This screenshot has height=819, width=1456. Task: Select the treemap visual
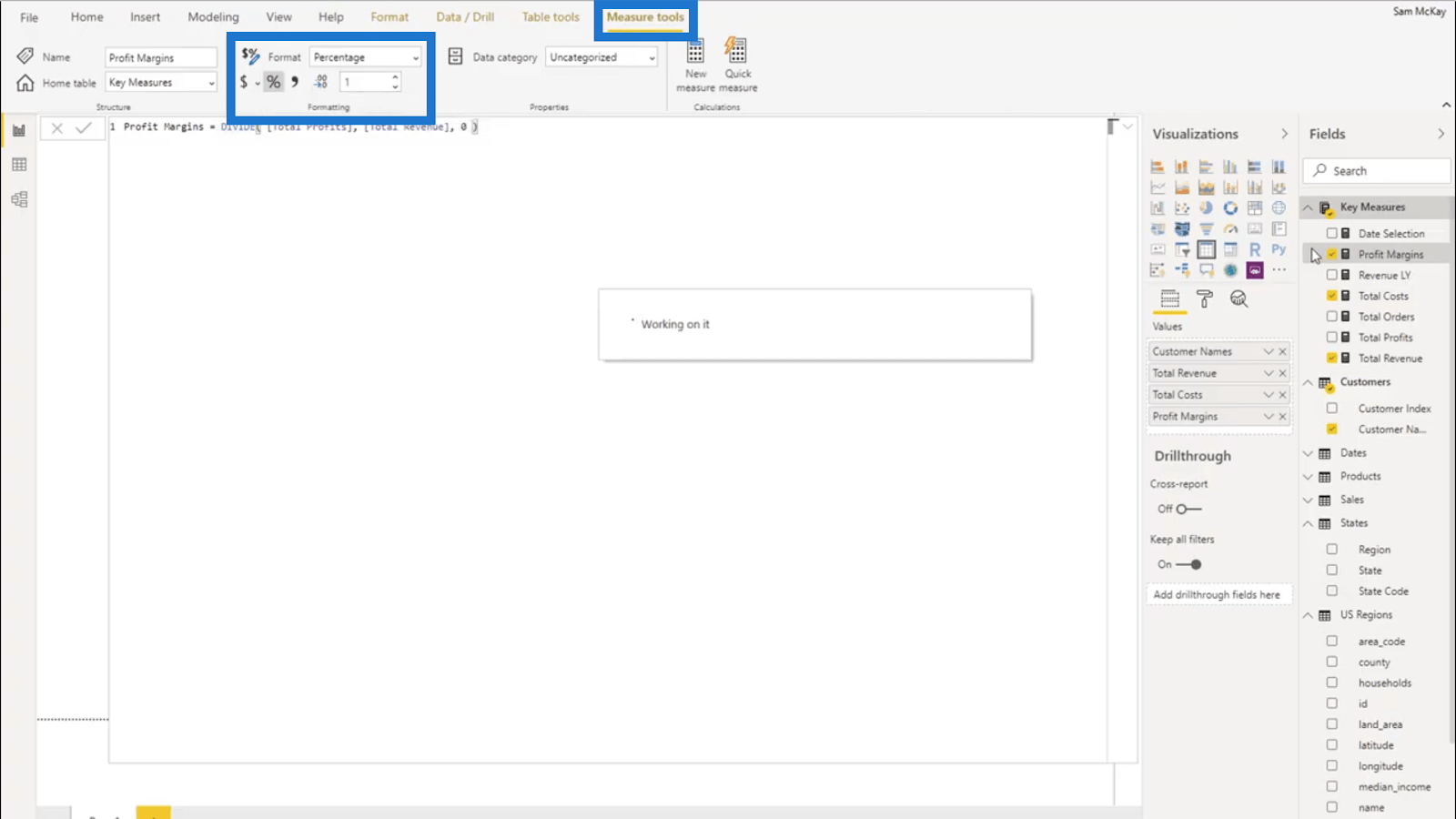(1255, 207)
